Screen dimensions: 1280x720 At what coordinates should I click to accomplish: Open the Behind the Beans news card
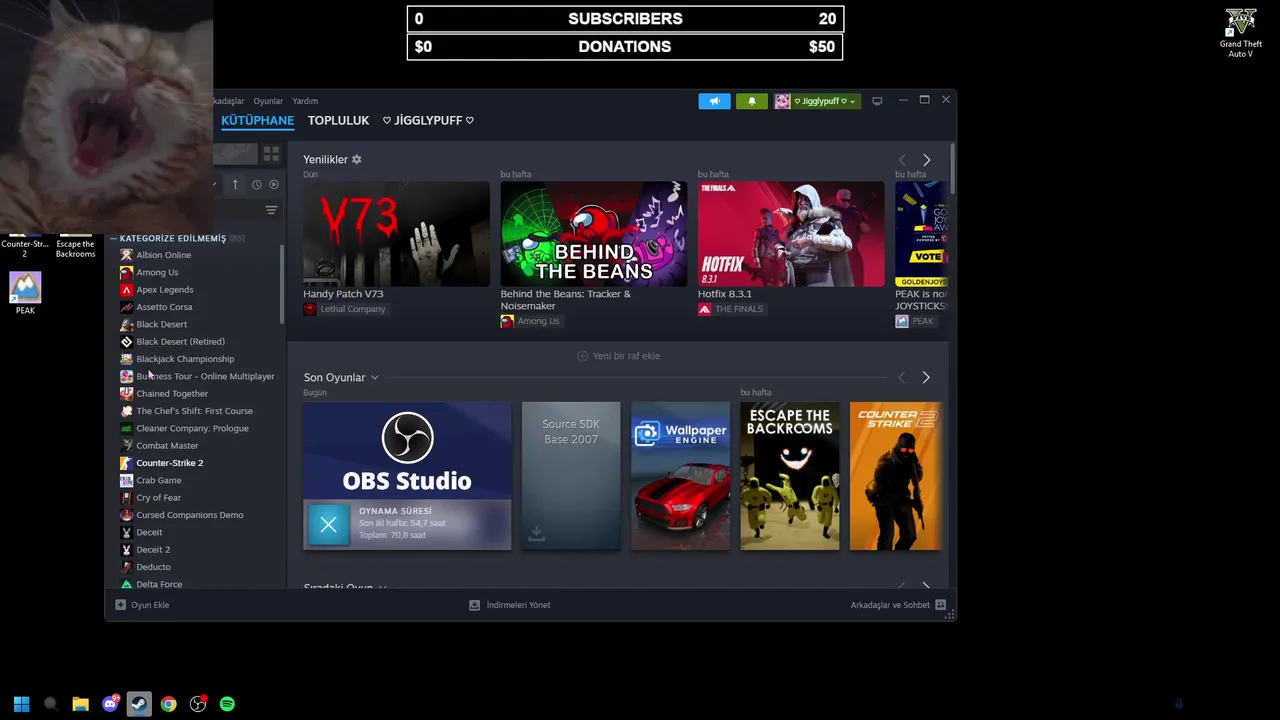[x=593, y=234]
